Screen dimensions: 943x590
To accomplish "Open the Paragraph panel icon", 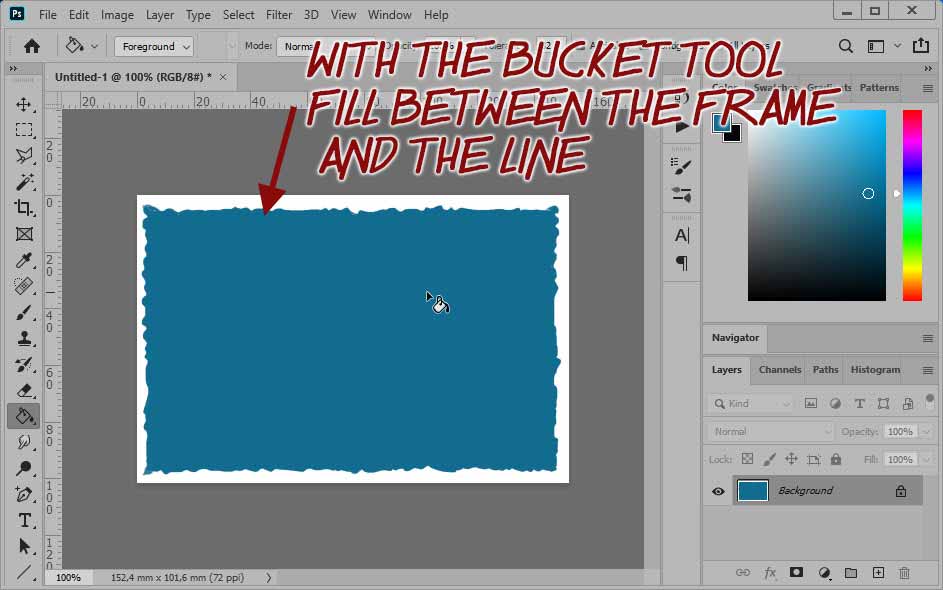I will point(681,263).
